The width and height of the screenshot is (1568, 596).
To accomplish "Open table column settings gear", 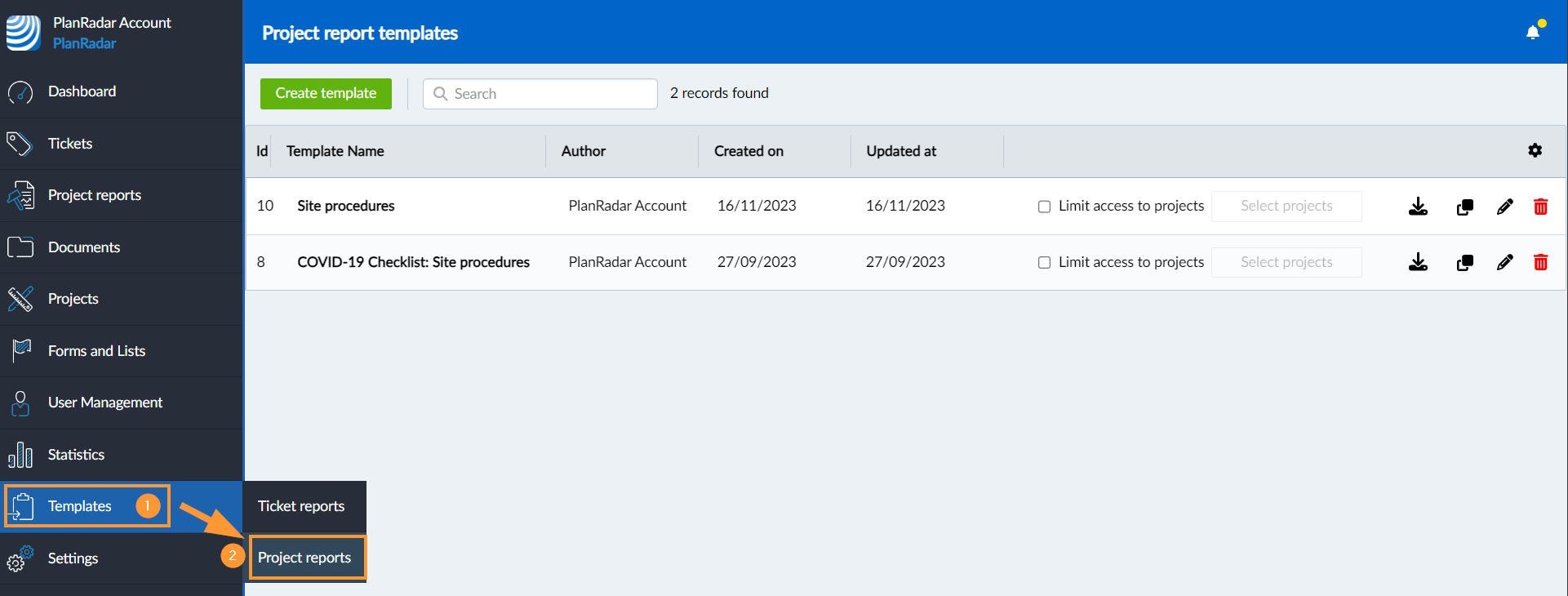I will tap(1535, 150).
